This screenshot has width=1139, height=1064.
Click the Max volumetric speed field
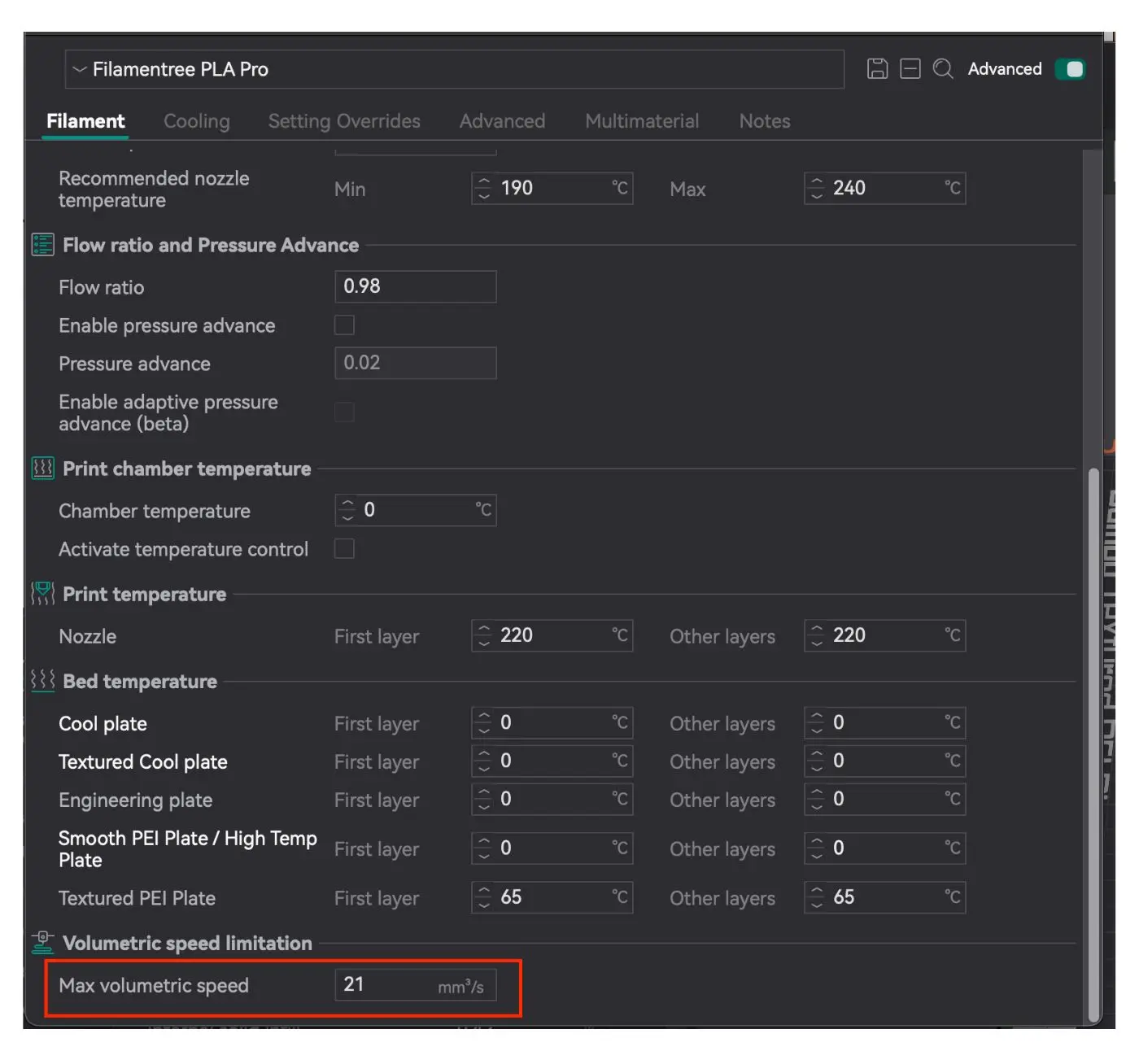click(416, 985)
